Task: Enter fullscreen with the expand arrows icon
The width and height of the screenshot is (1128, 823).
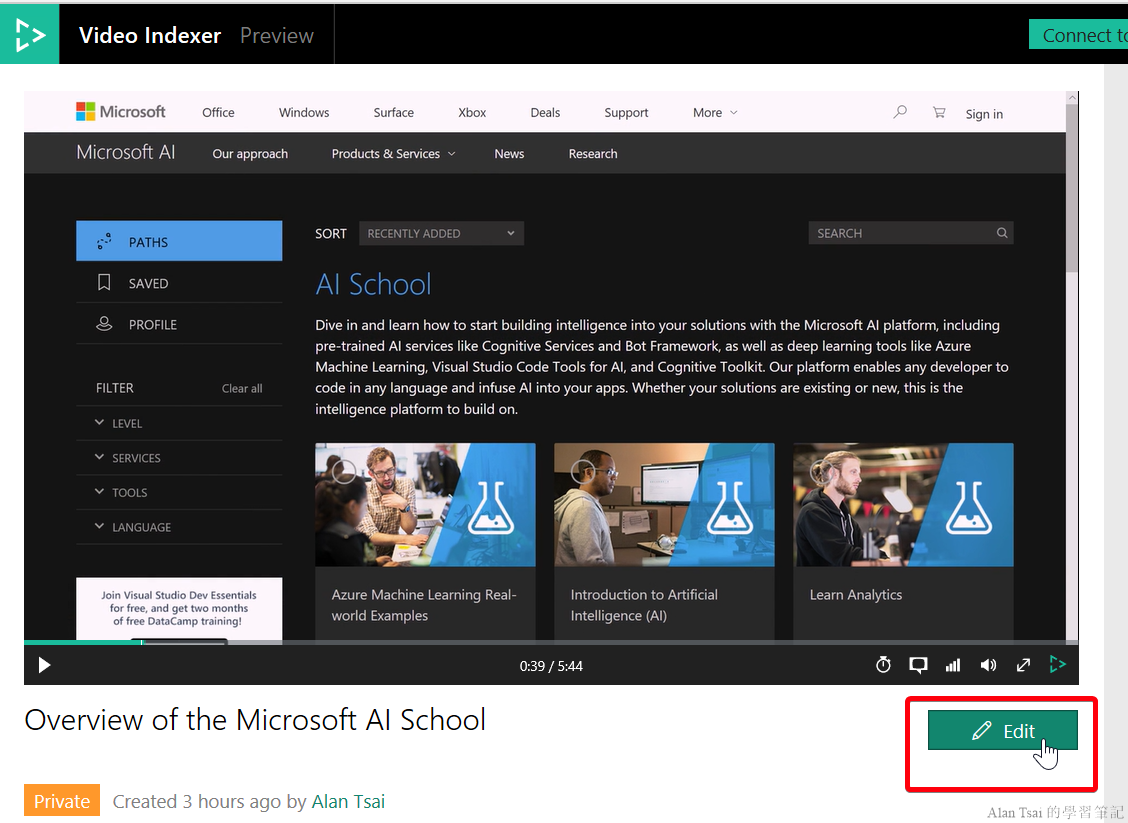Action: coord(1023,665)
